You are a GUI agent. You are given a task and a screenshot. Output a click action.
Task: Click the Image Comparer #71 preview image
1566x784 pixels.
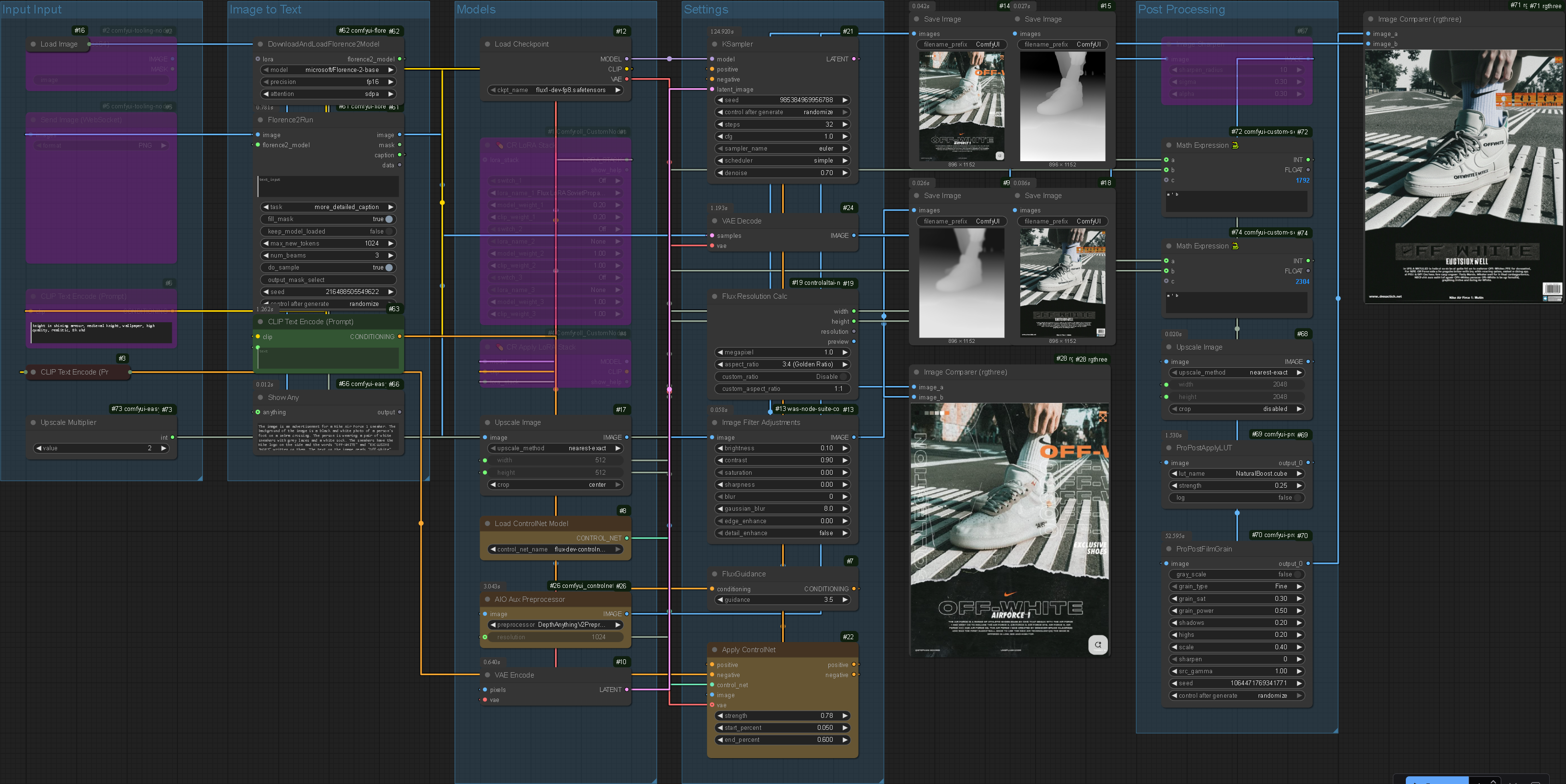pyautogui.click(x=1463, y=176)
